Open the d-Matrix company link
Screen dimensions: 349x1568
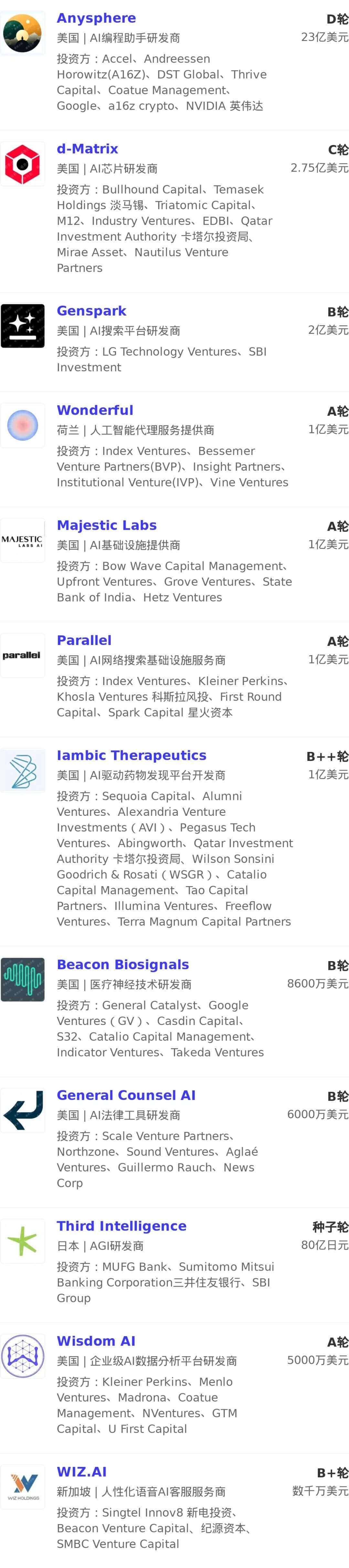click(x=88, y=149)
